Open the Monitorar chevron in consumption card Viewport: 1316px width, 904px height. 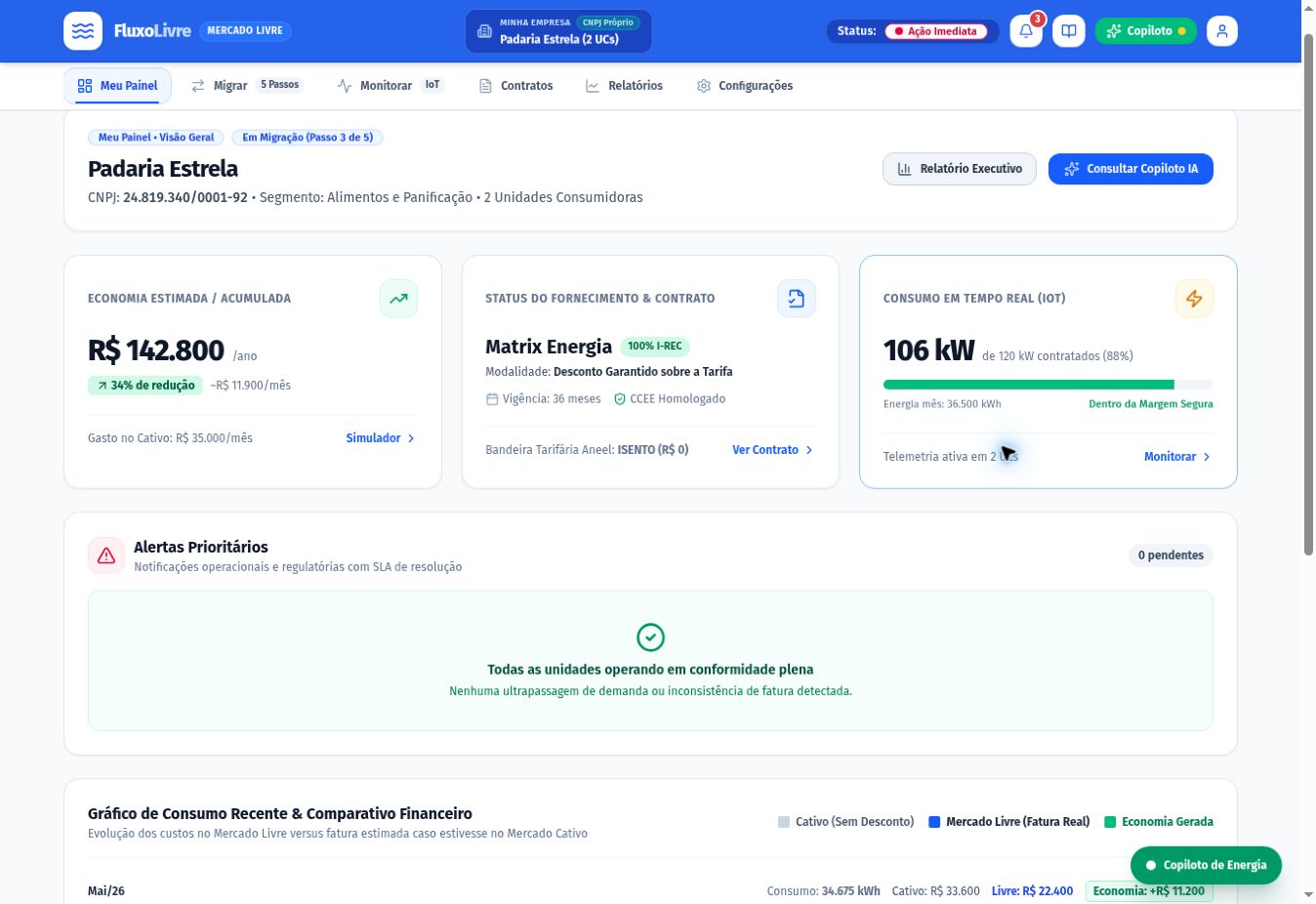pyautogui.click(x=1207, y=457)
